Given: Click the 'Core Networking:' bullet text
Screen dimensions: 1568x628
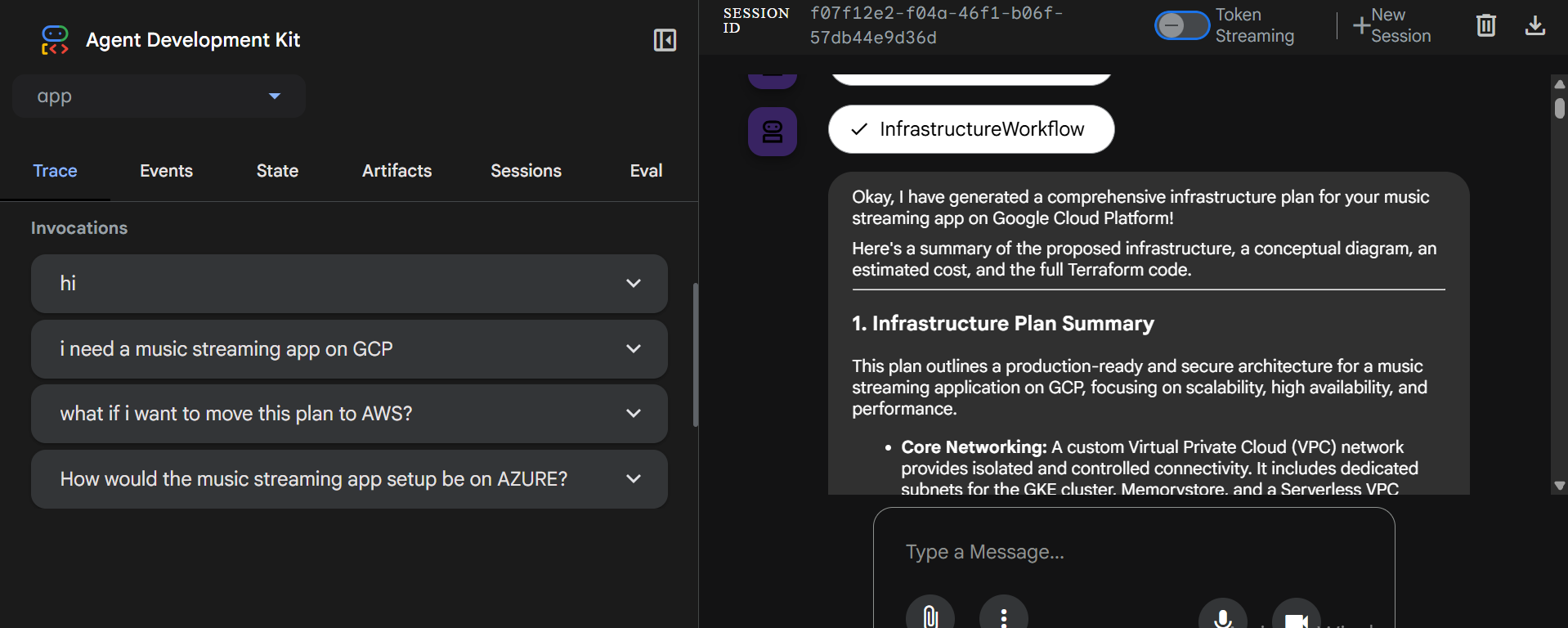Looking at the screenshot, I should 974,447.
